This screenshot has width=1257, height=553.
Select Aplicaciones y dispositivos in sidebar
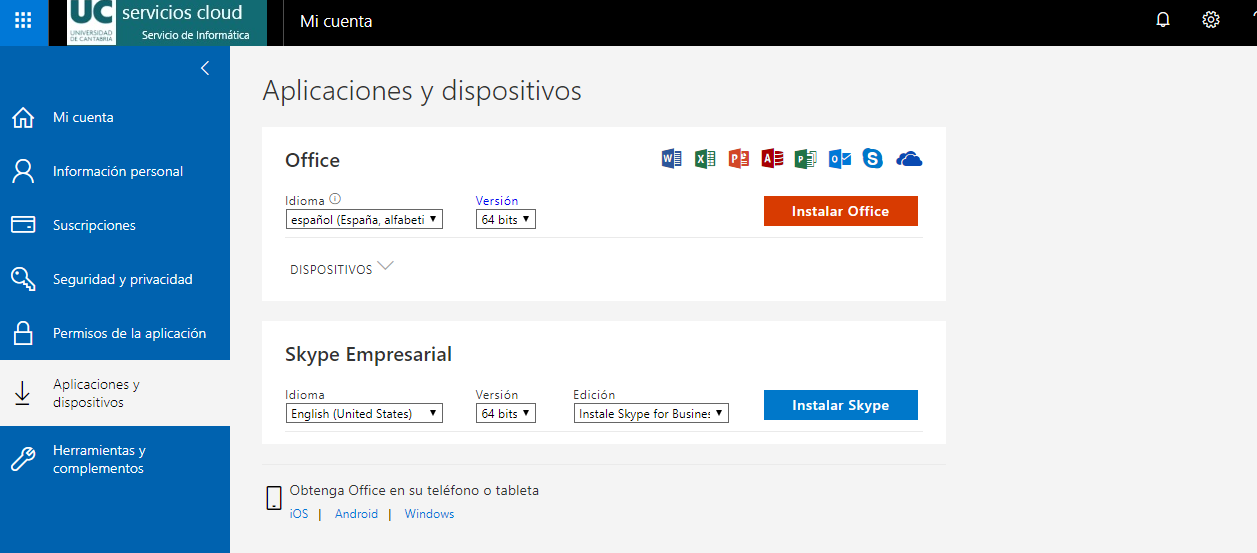[x=115, y=393]
